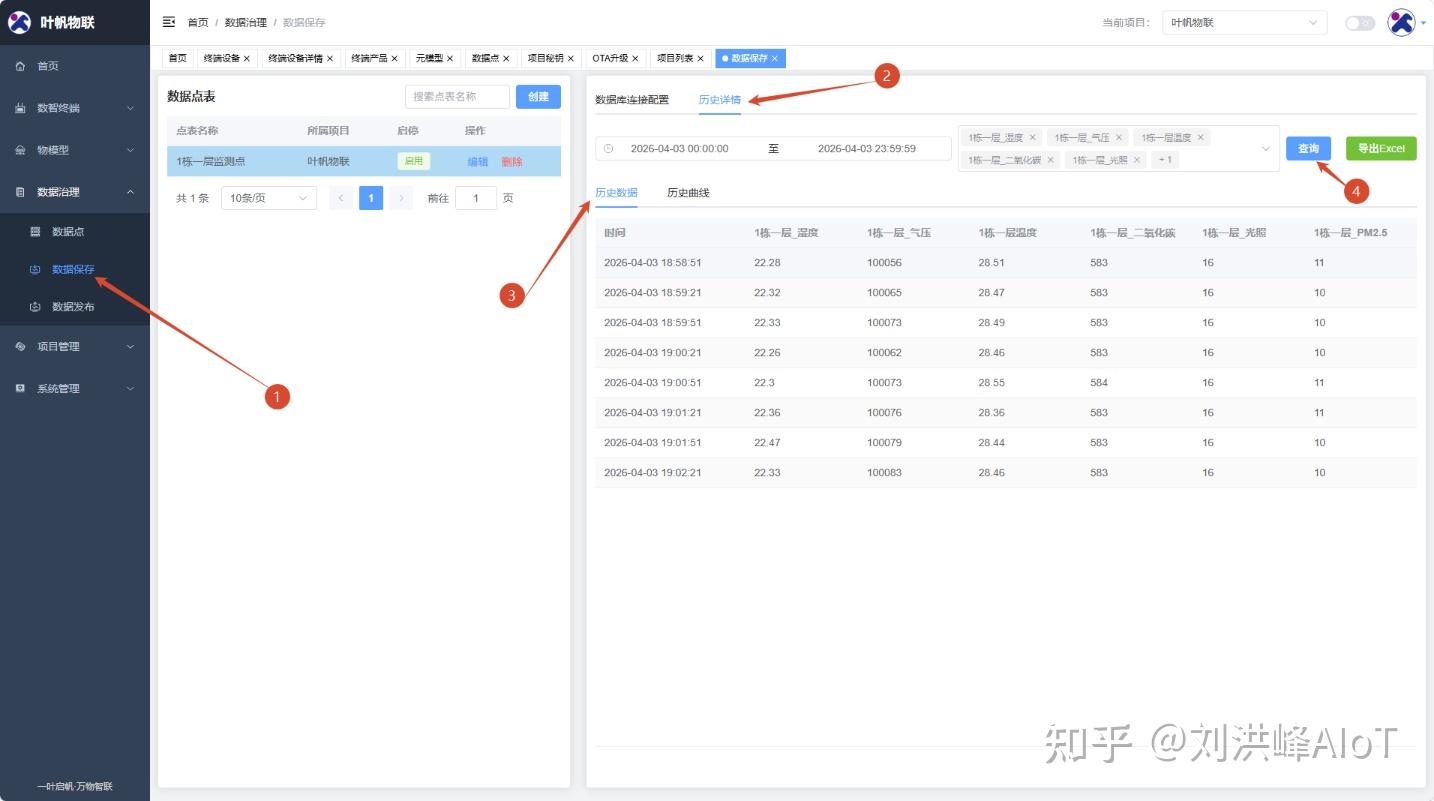Click 删除 link for 1栋一层监测点

click(x=512, y=162)
